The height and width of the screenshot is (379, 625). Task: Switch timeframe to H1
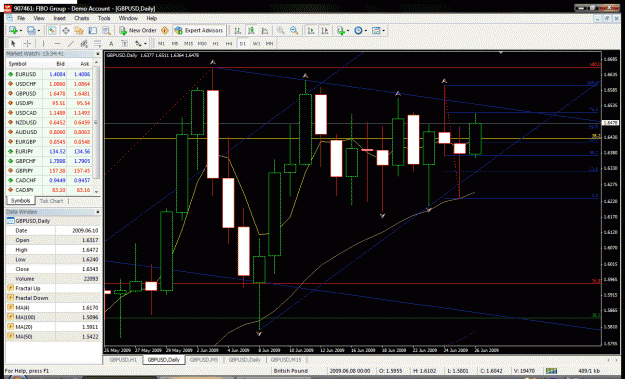[216, 43]
